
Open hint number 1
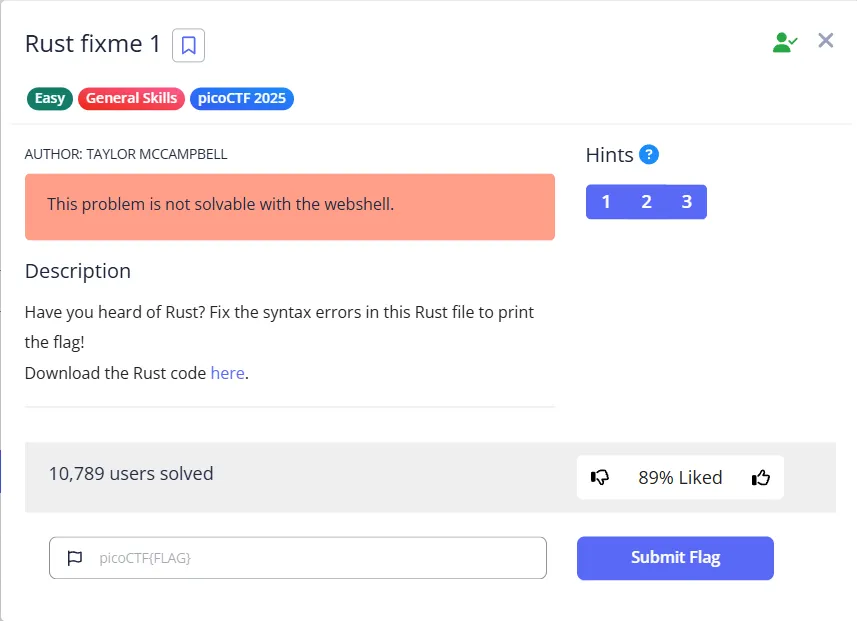606,201
